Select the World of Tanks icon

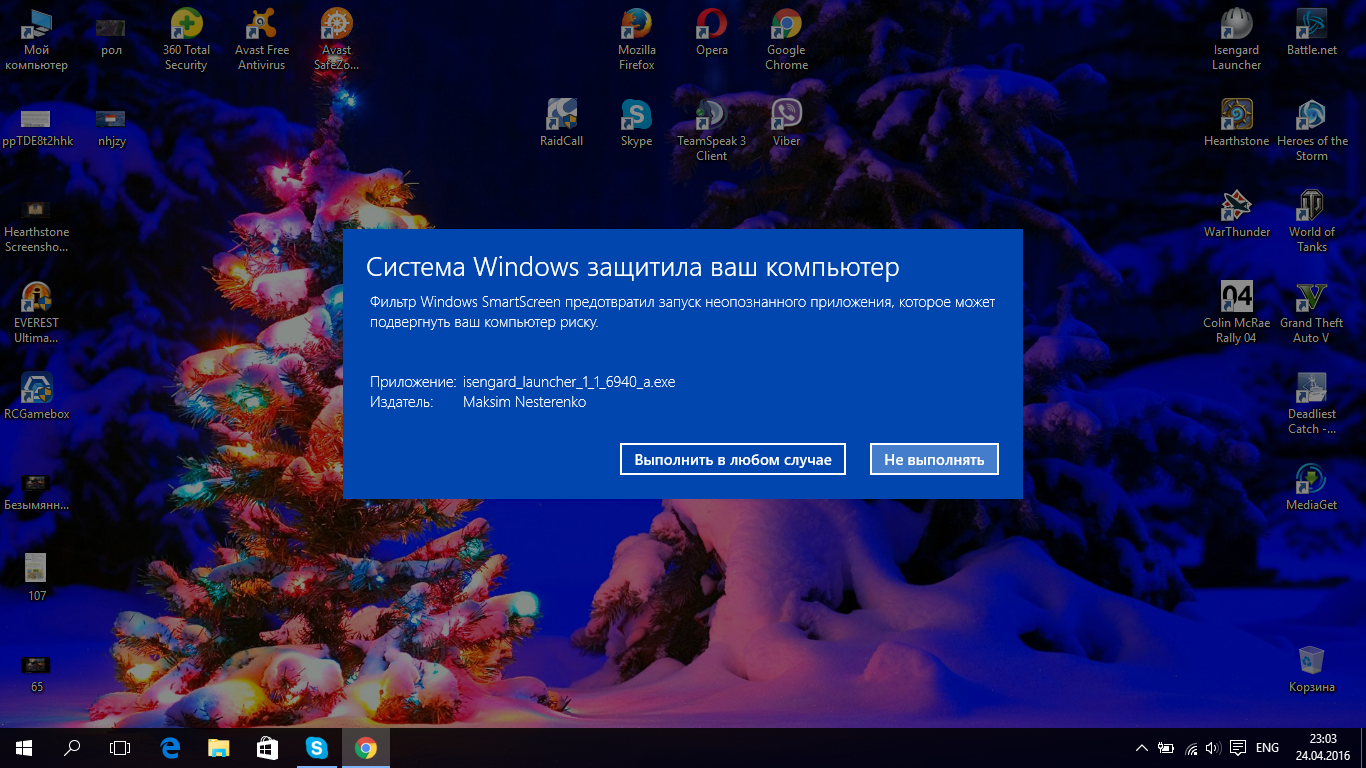tap(1312, 221)
